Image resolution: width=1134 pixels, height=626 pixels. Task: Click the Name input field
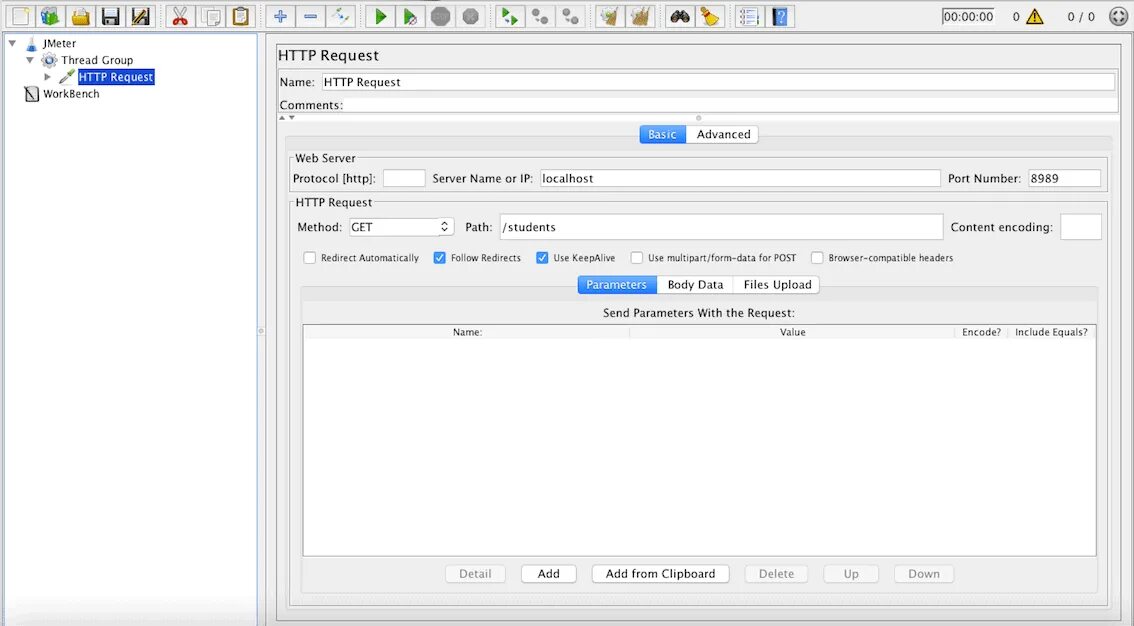pyautogui.click(x=718, y=82)
